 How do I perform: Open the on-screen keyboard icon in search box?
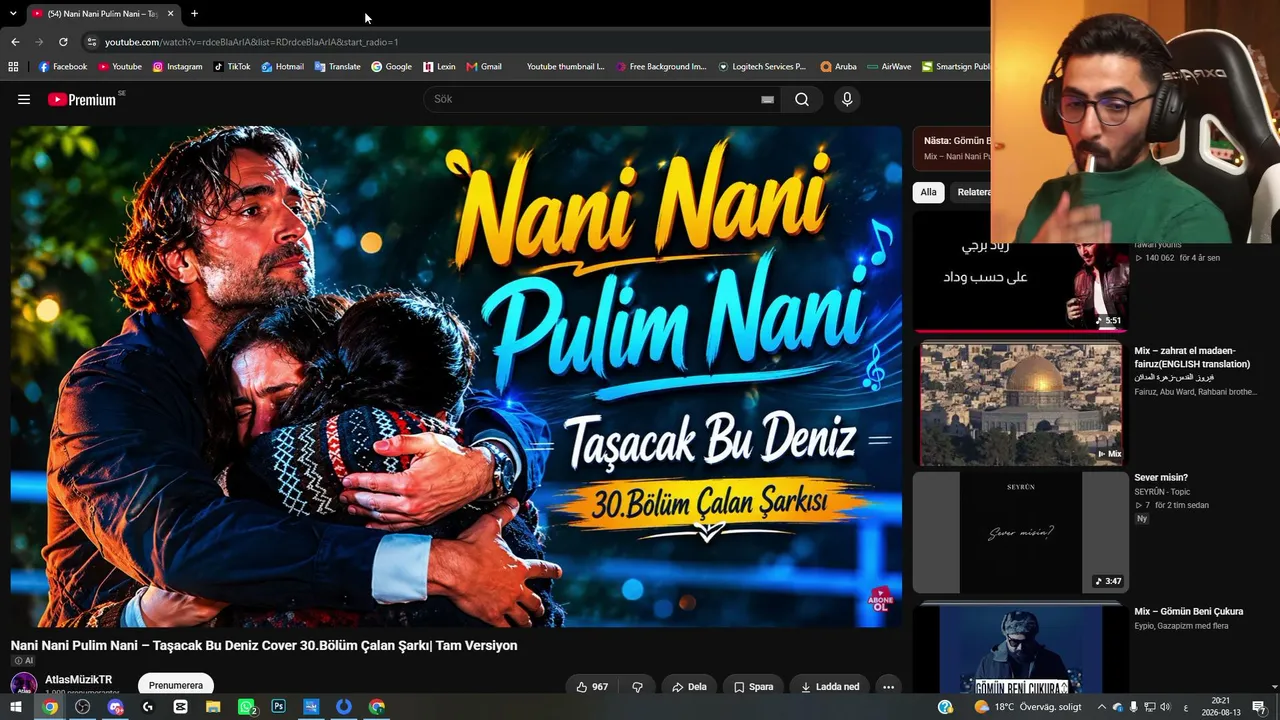tap(767, 99)
